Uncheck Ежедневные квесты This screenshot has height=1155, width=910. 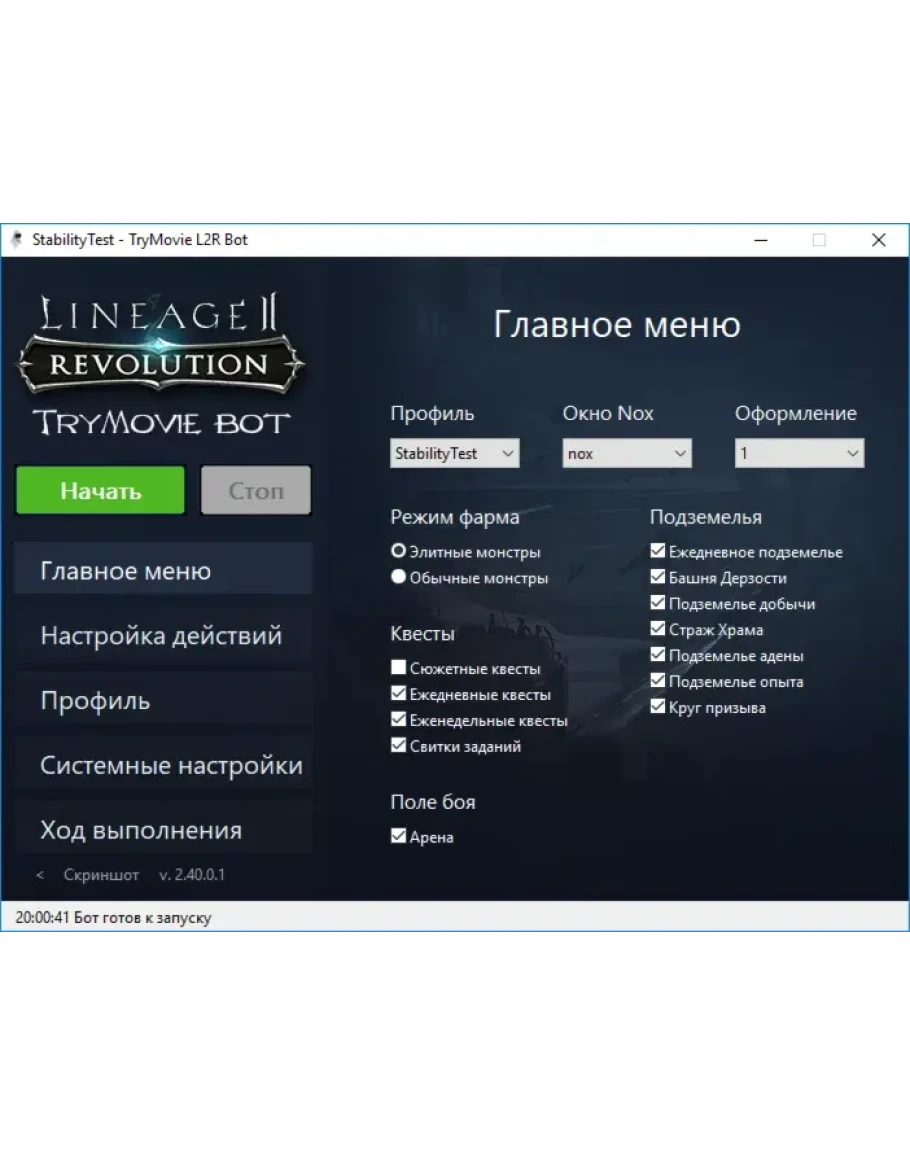(399, 694)
